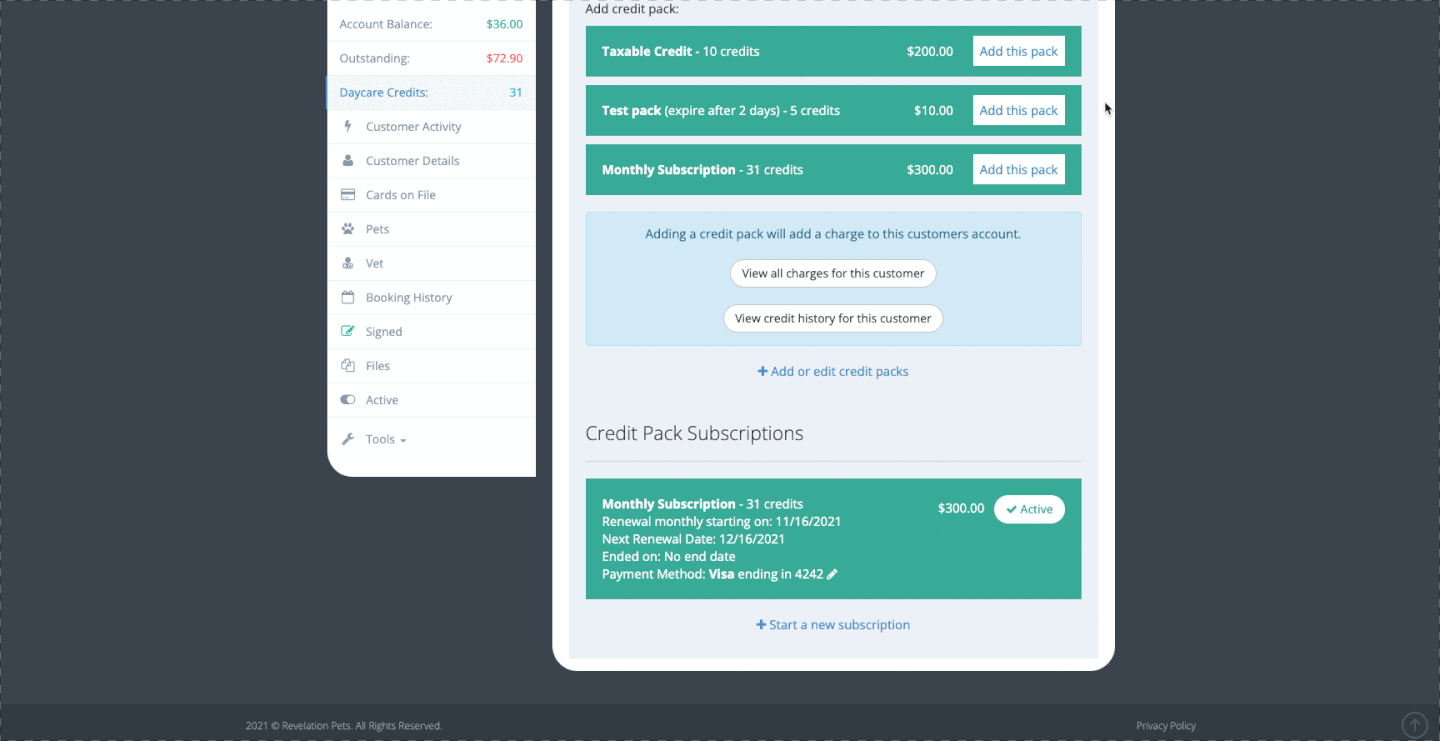Screen dimensions: 1440x741
Task: Click the Signed pen-and-paper icon
Action: click(348, 331)
